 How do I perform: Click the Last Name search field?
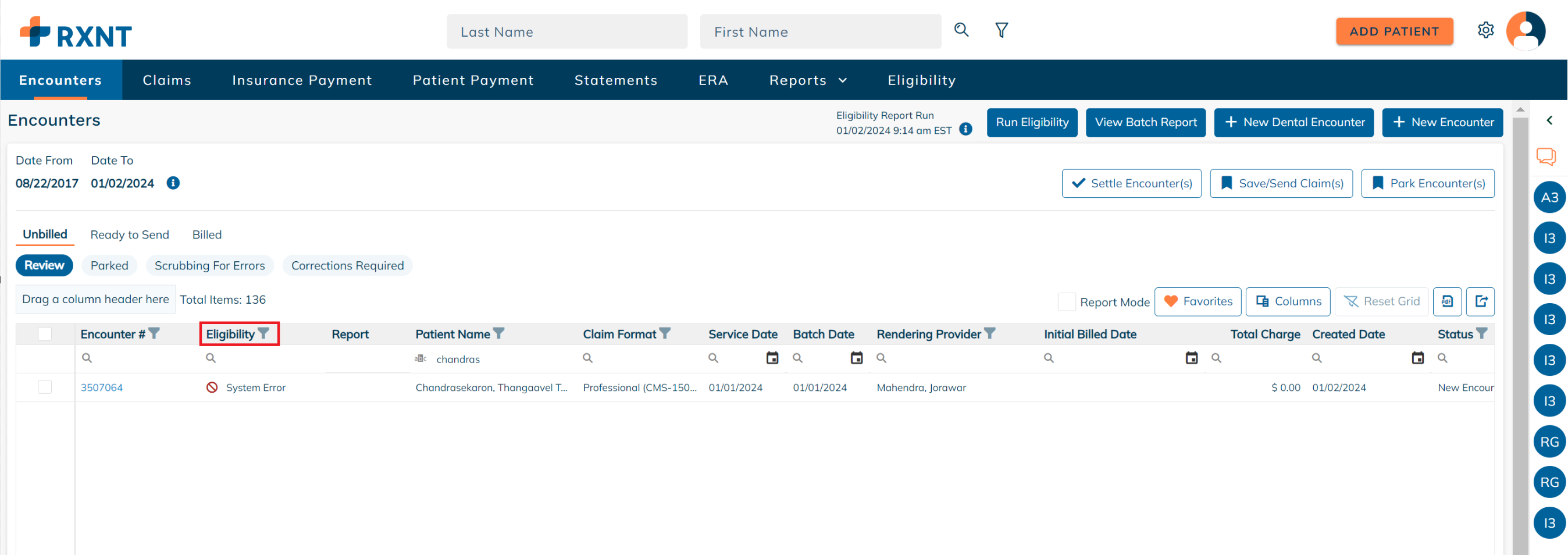tap(566, 31)
